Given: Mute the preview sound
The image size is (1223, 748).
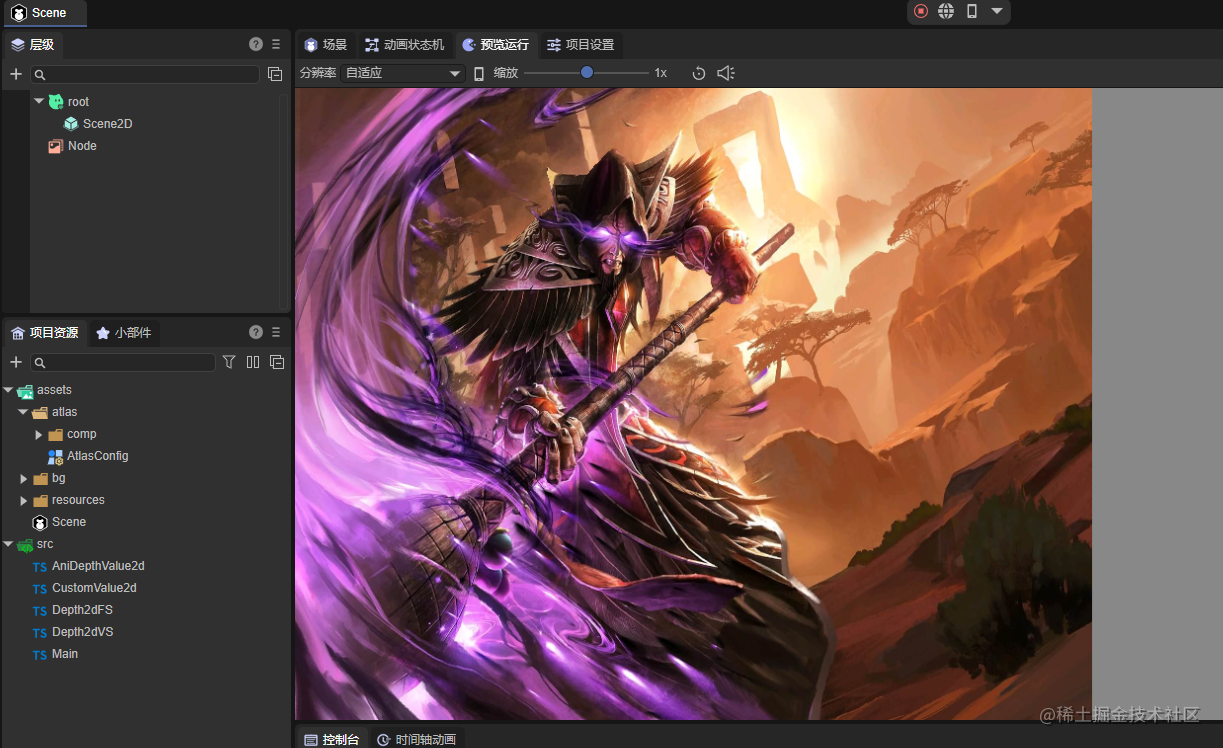Looking at the screenshot, I should click(726, 73).
